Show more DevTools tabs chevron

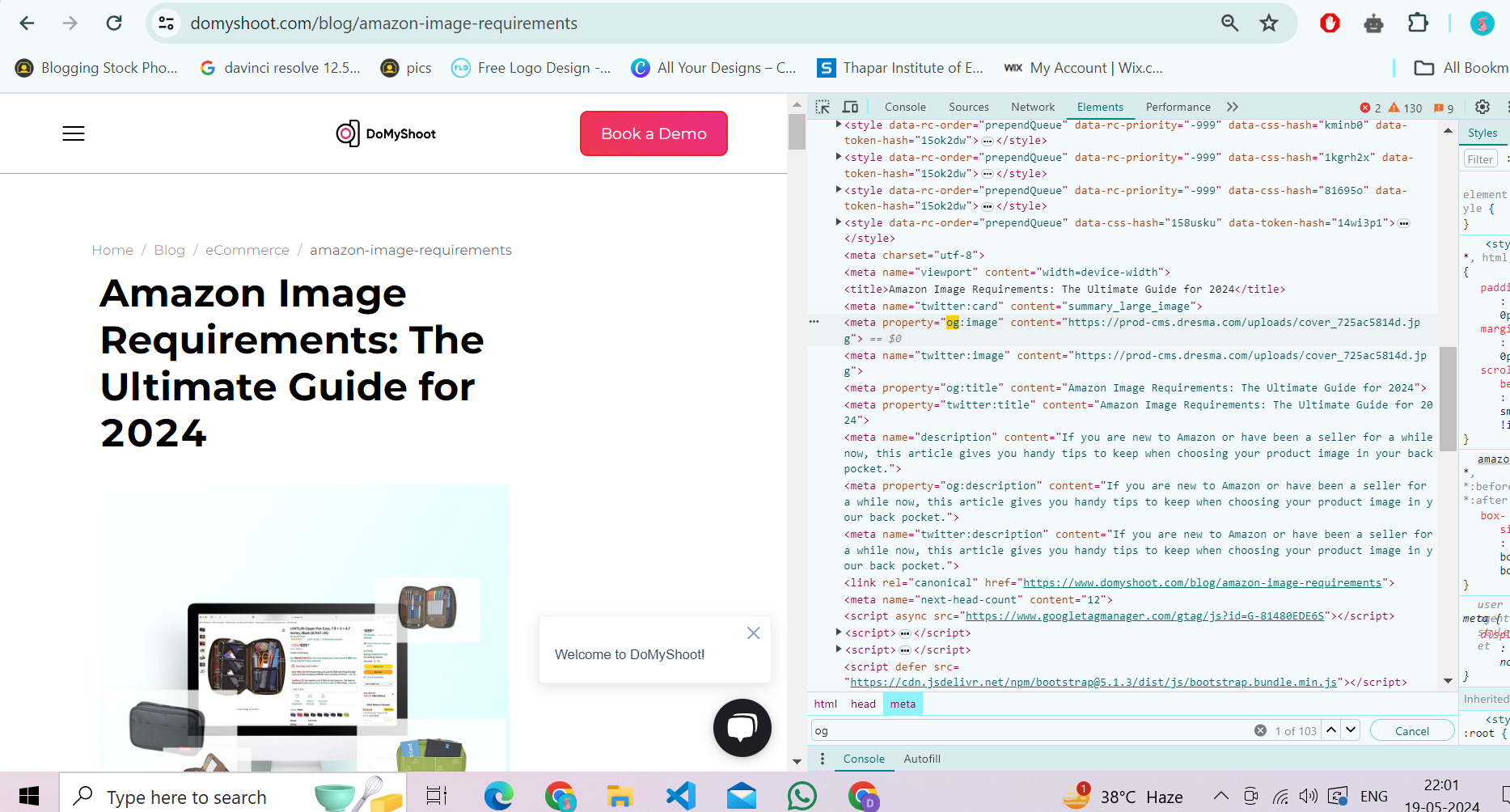coord(1232,107)
